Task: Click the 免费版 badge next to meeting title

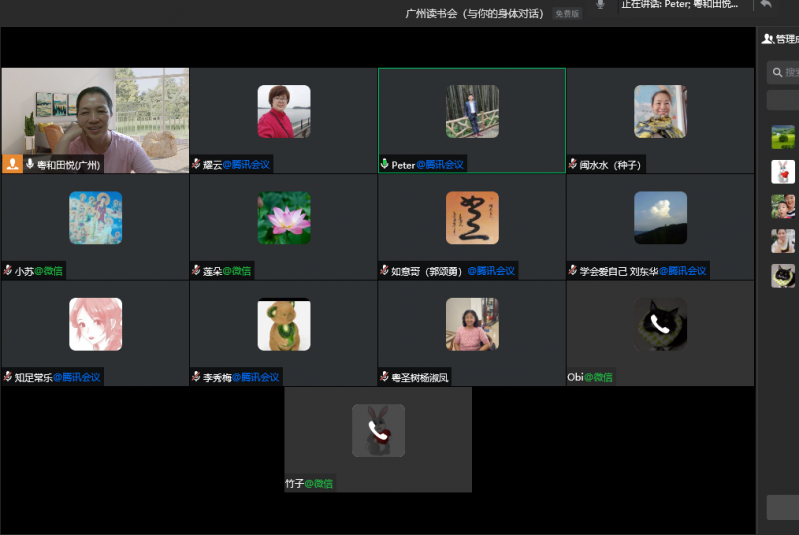Action: pos(567,14)
